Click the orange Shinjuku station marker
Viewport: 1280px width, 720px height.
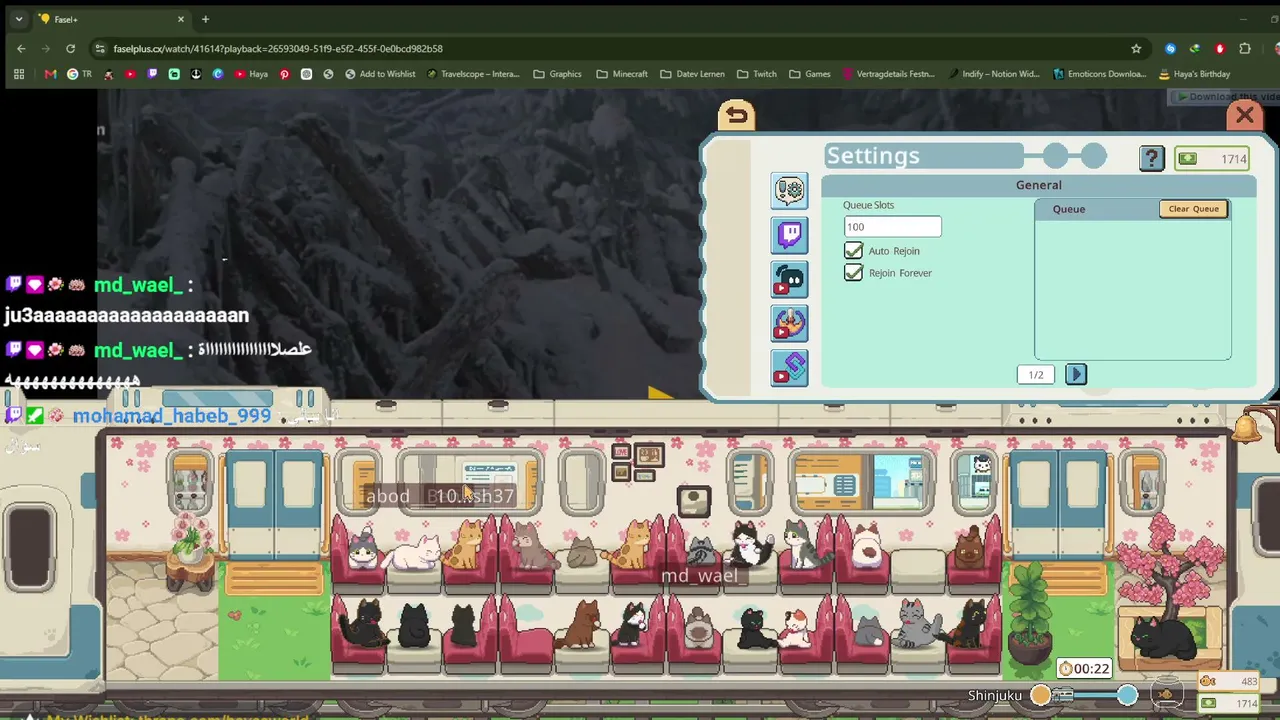point(1040,695)
